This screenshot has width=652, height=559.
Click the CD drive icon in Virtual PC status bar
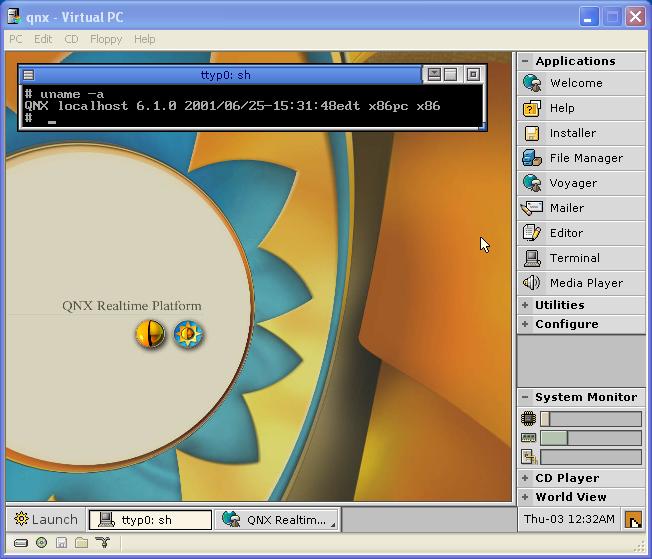point(41,542)
